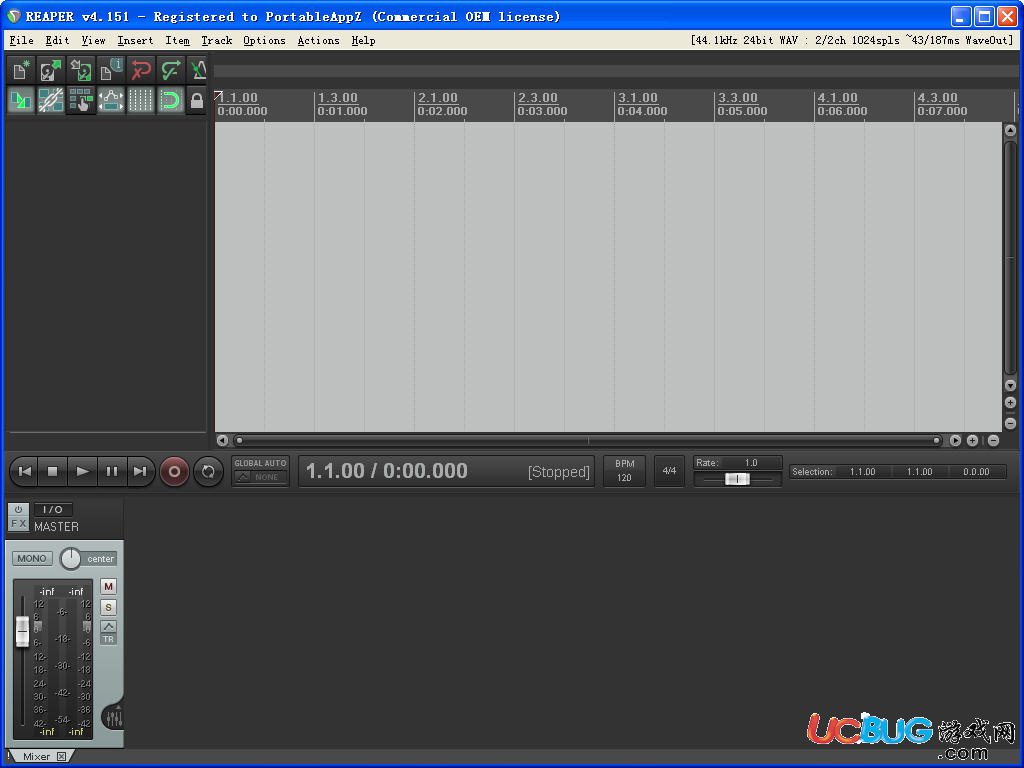Click the red Record button

pos(174,472)
